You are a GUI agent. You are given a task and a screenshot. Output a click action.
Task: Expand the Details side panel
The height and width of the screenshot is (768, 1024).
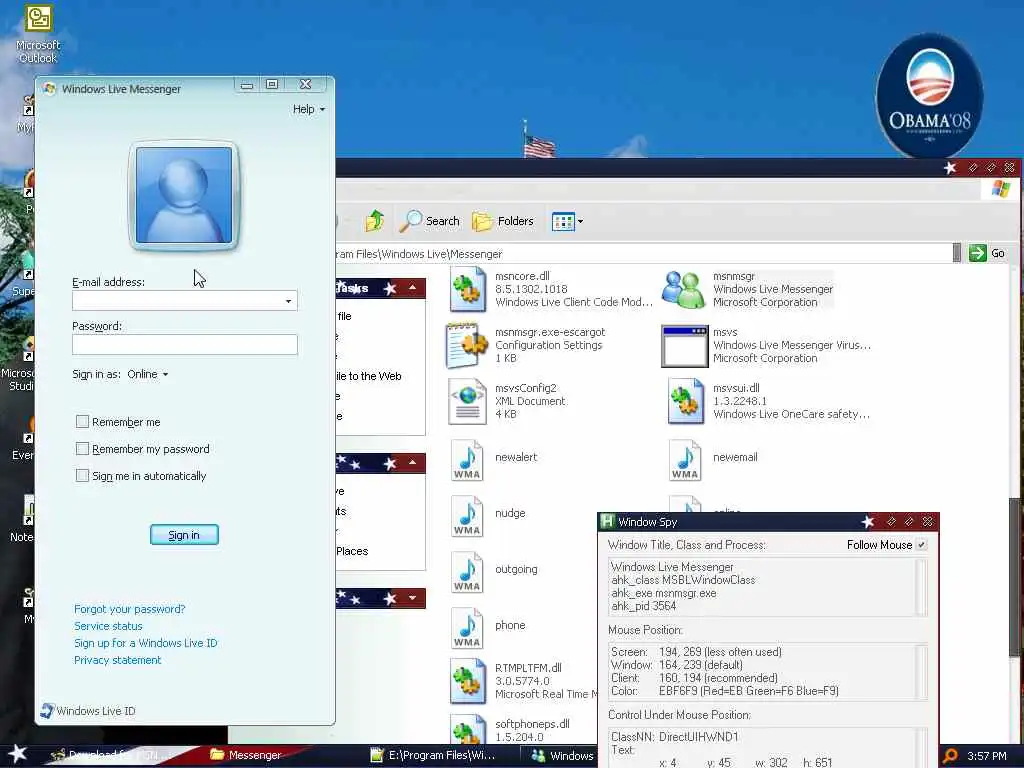click(412, 598)
